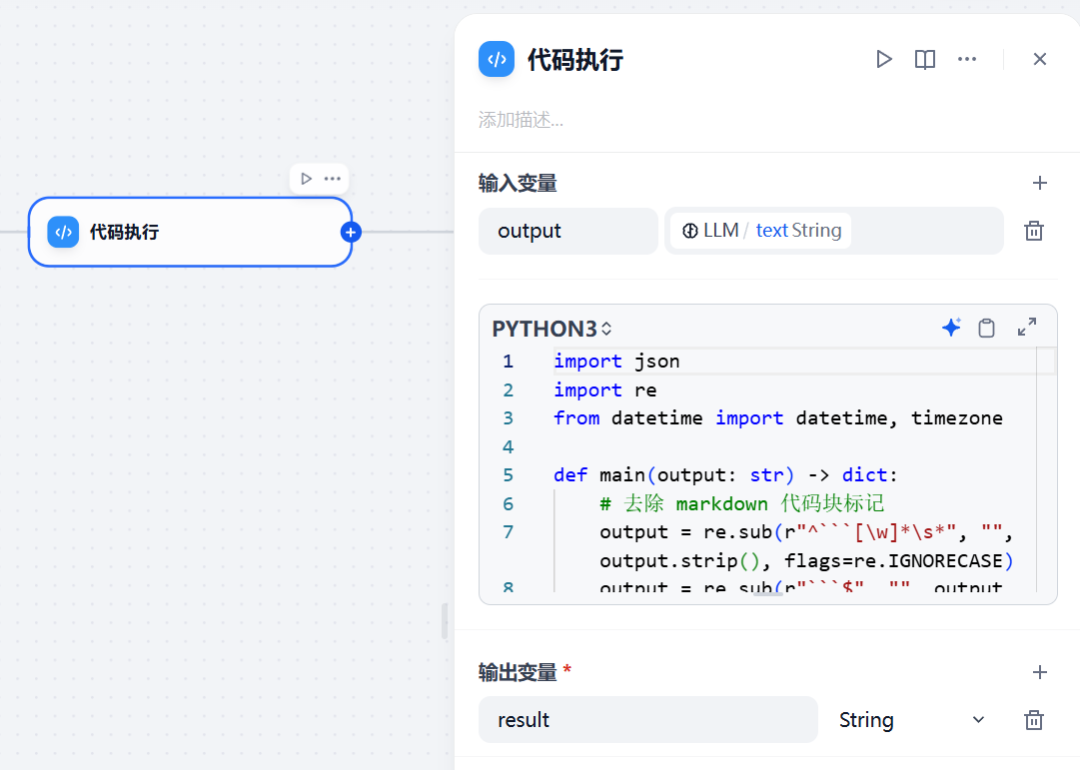Image resolution: width=1080 pixels, height=770 pixels.
Task: Edit the result output variable name
Action: point(648,720)
